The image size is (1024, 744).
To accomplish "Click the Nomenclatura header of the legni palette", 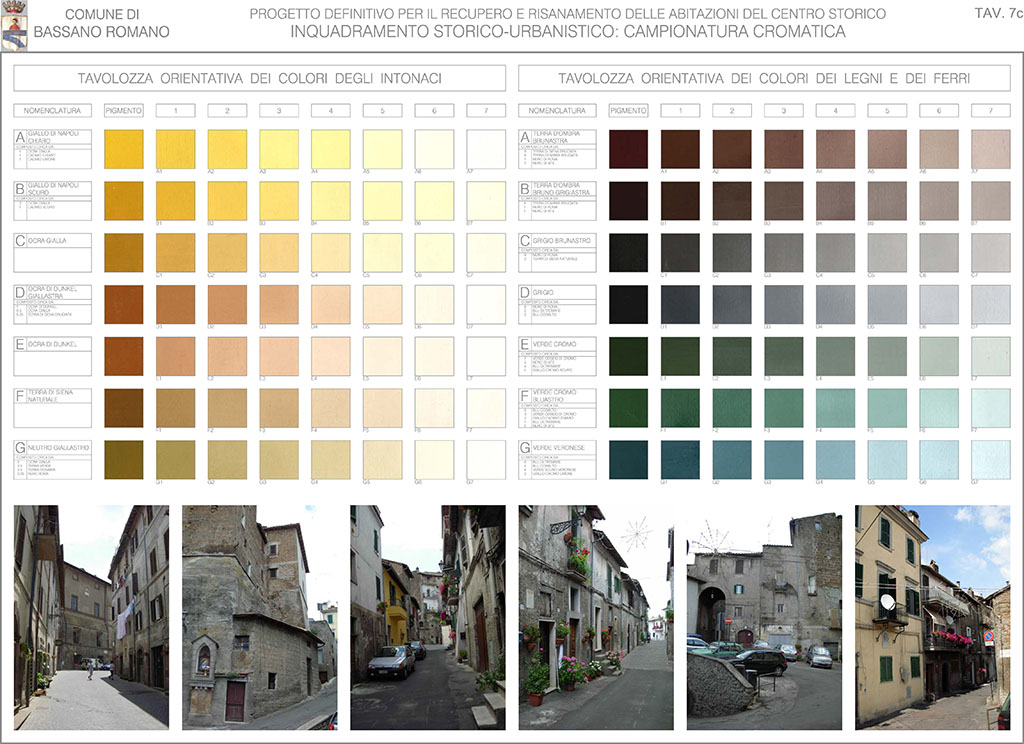I will click(x=557, y=110).
